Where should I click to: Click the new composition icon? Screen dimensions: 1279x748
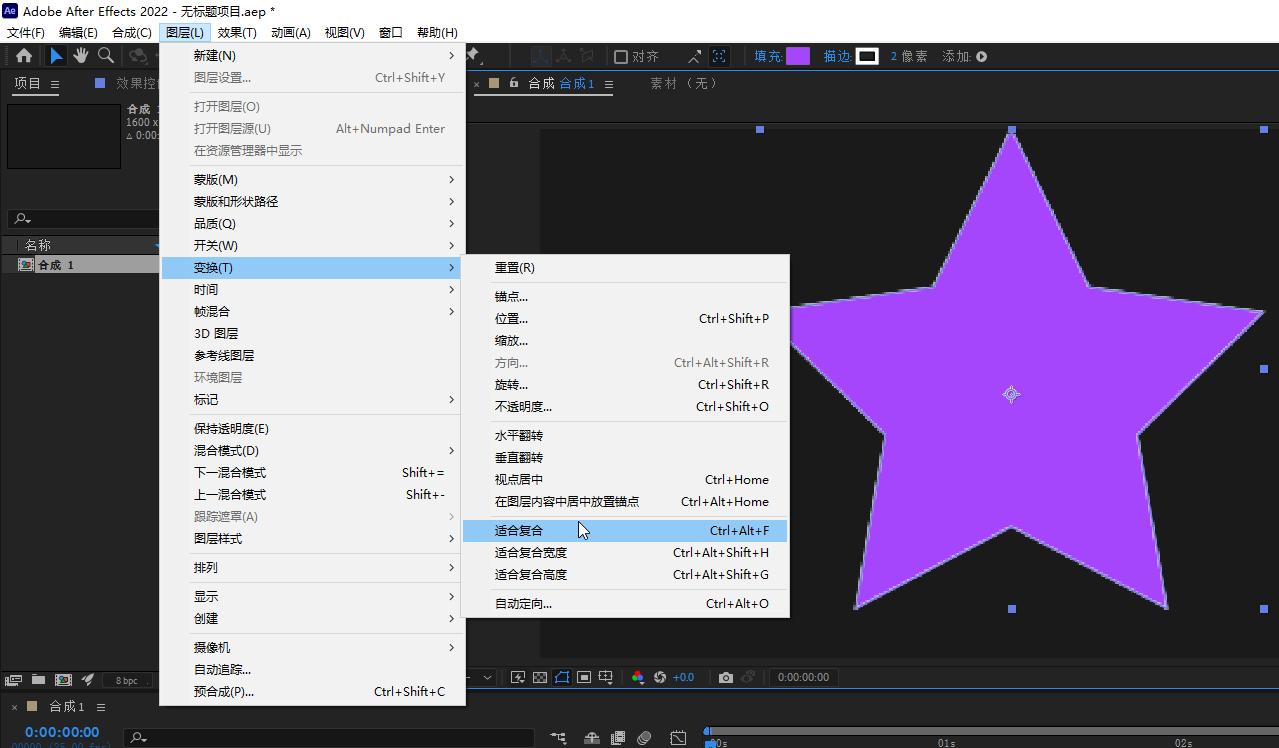[x=63, y=680]
